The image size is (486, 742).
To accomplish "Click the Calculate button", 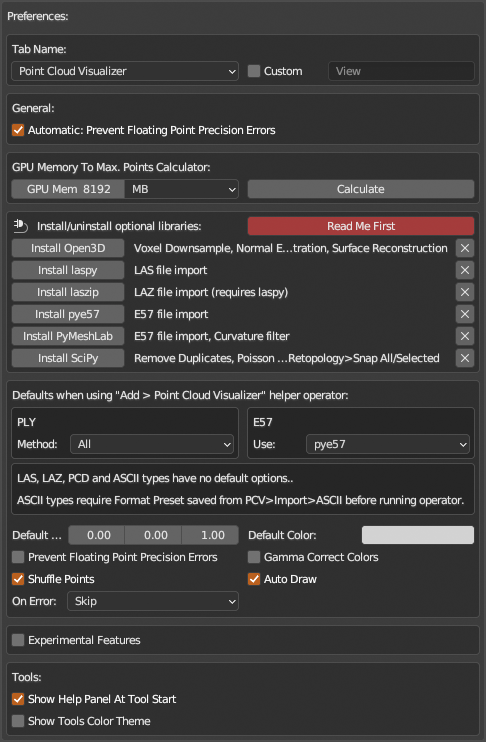I will 361,189.
